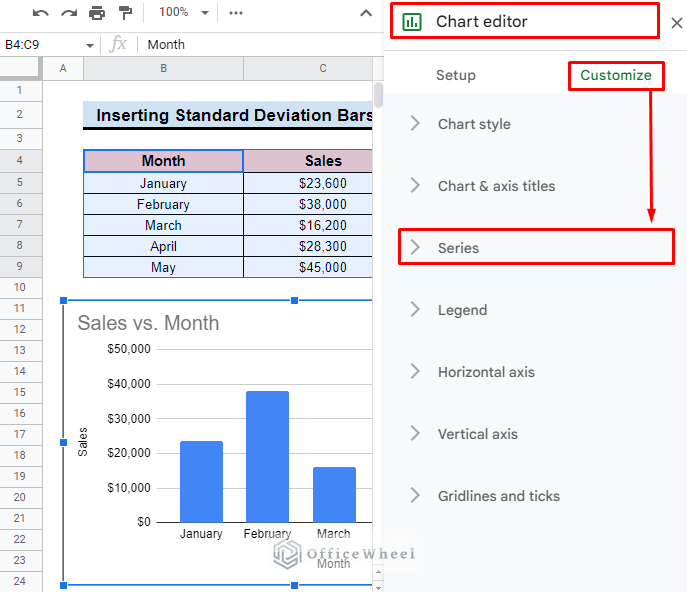
Task: Close the Chart editor panel
Action: 676,23
